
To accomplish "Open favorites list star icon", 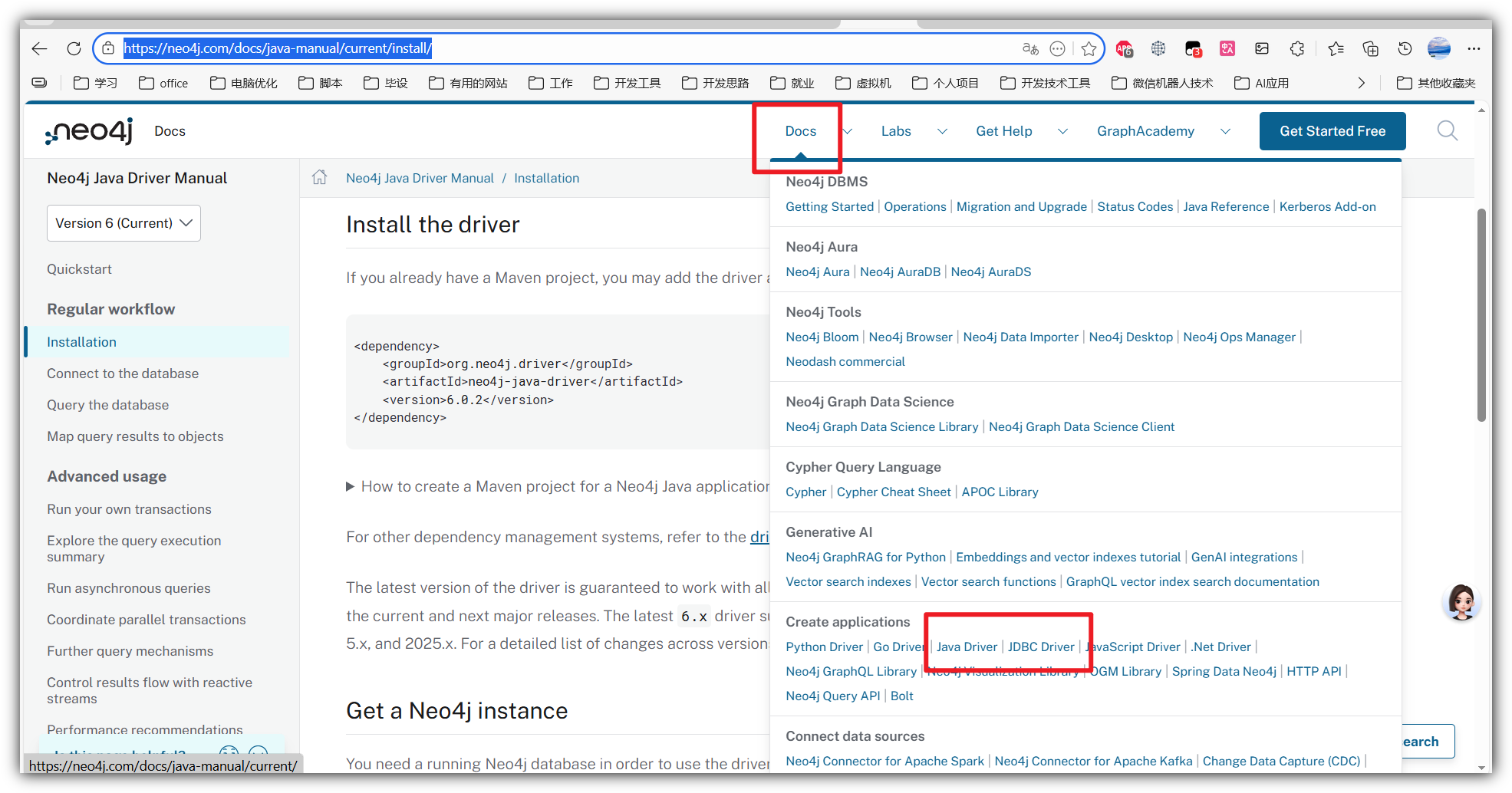I will 1336,48.
